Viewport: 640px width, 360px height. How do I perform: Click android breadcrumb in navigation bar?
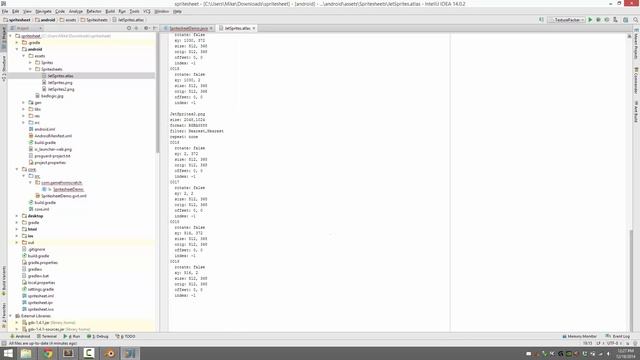pos(45,20)
